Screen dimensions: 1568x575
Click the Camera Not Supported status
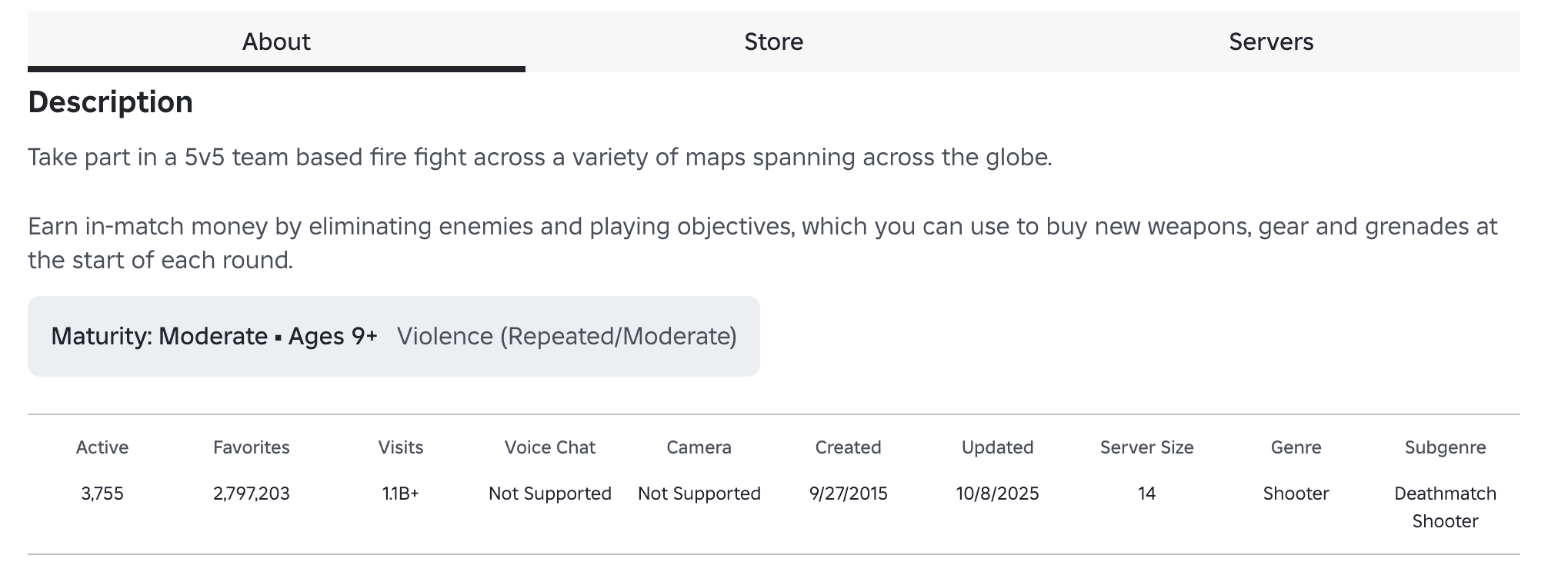(698, 494)
